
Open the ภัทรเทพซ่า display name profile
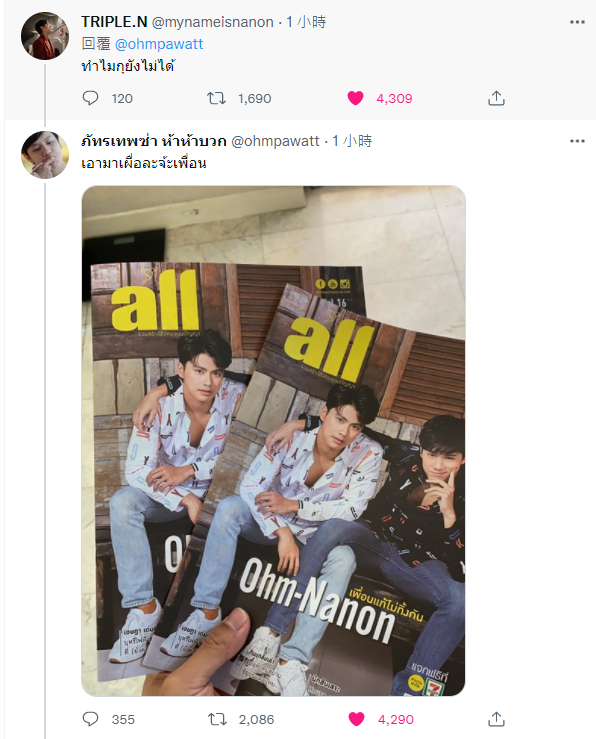[x=154, y=141]
